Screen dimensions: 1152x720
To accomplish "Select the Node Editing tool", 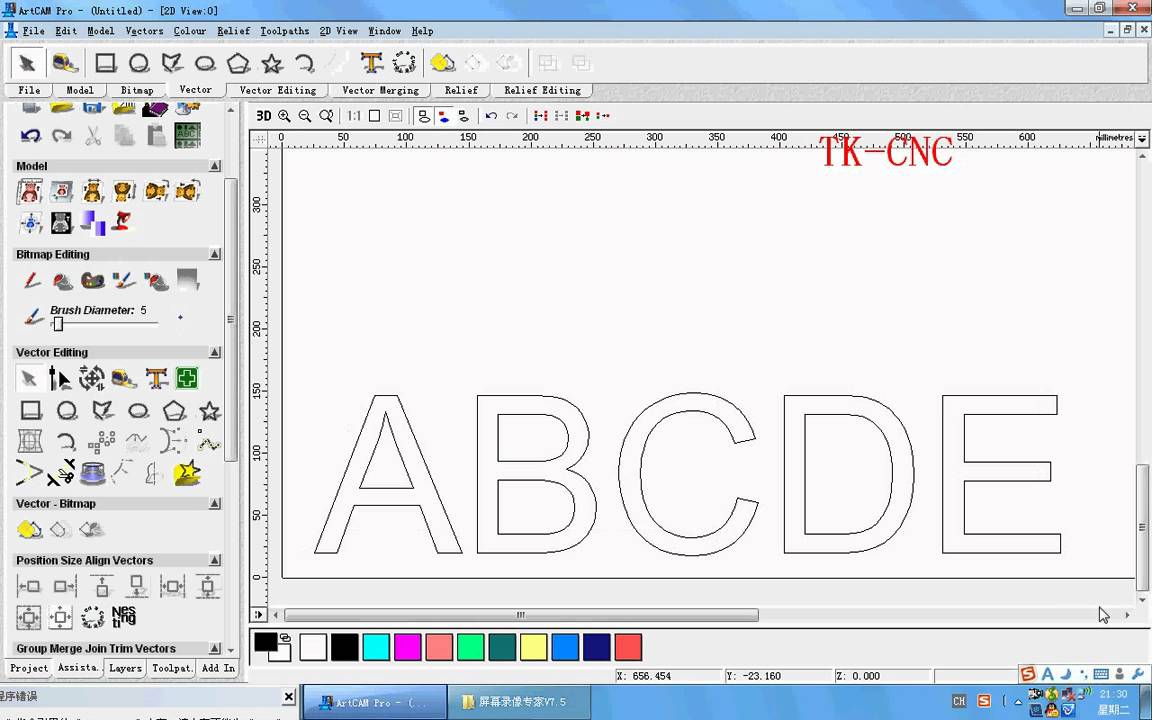I will (x=60, y=378).
